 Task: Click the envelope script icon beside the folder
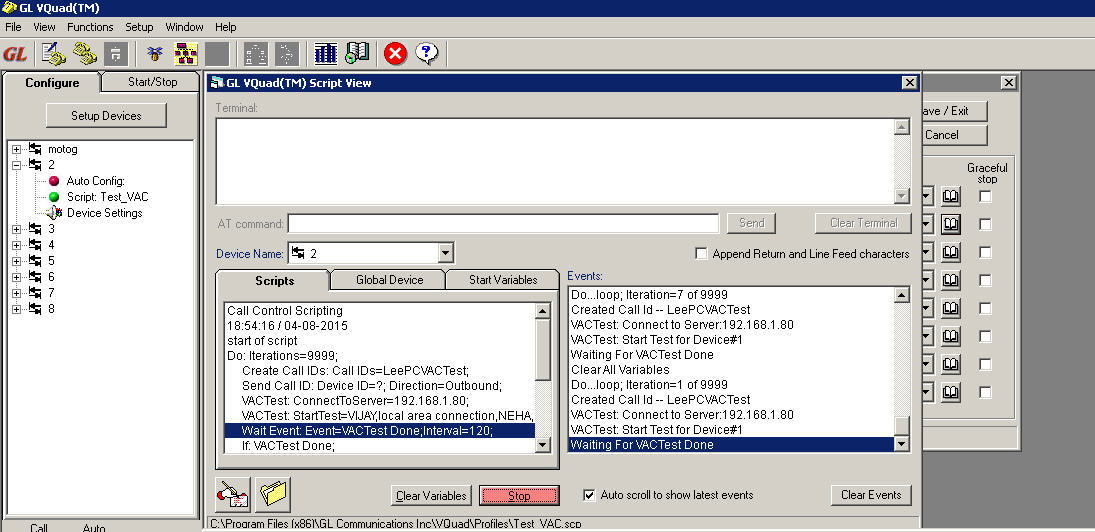233,495
